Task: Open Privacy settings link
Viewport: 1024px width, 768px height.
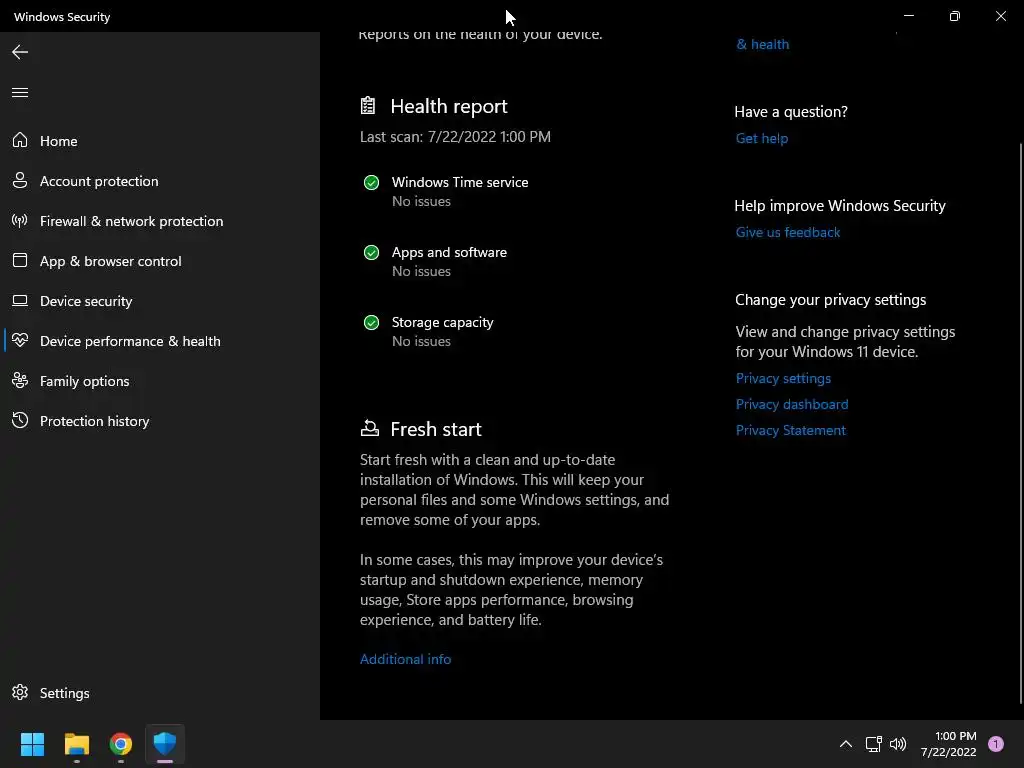Action: pos(783,378)
